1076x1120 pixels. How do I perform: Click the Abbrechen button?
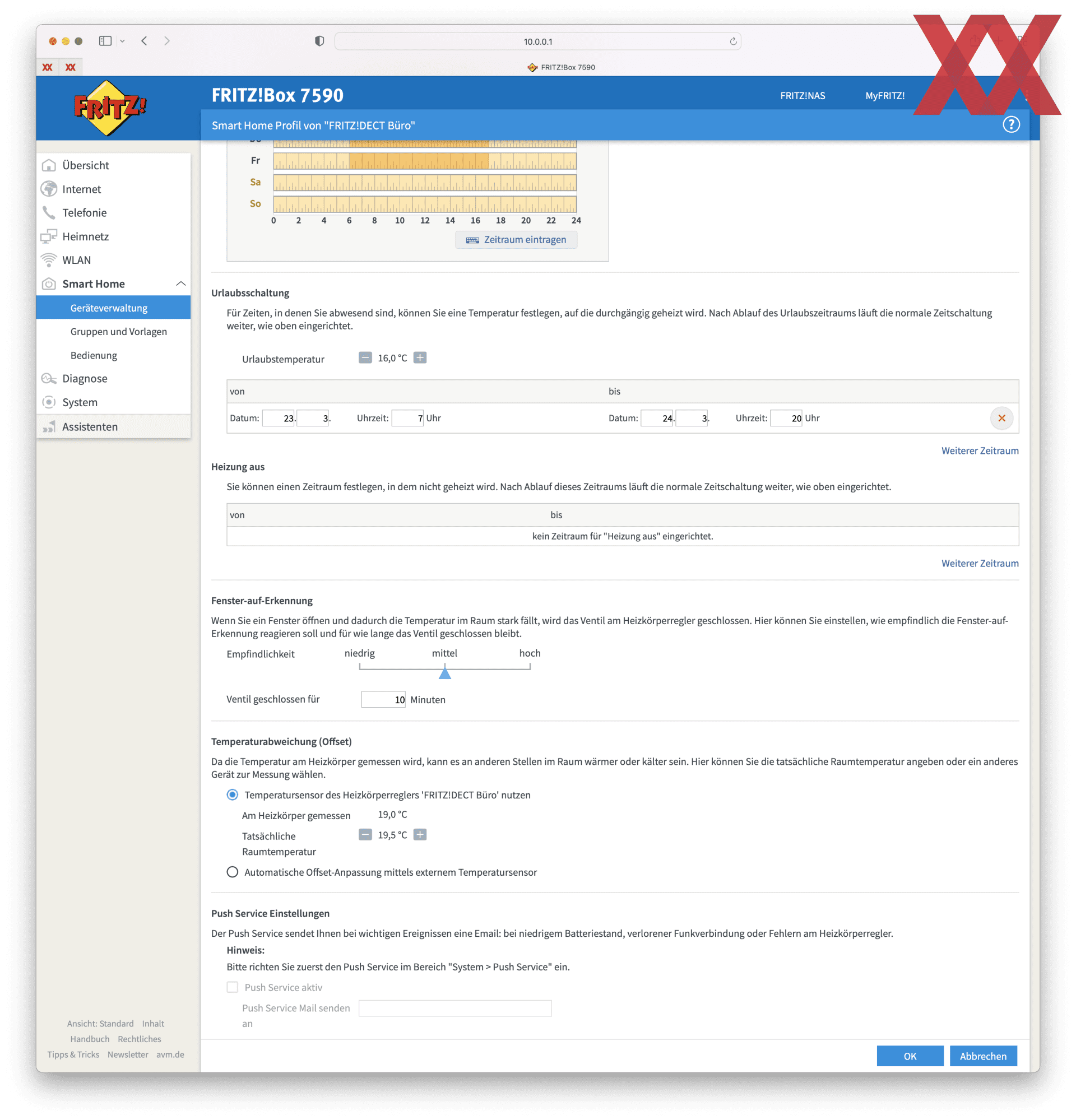983,1056
